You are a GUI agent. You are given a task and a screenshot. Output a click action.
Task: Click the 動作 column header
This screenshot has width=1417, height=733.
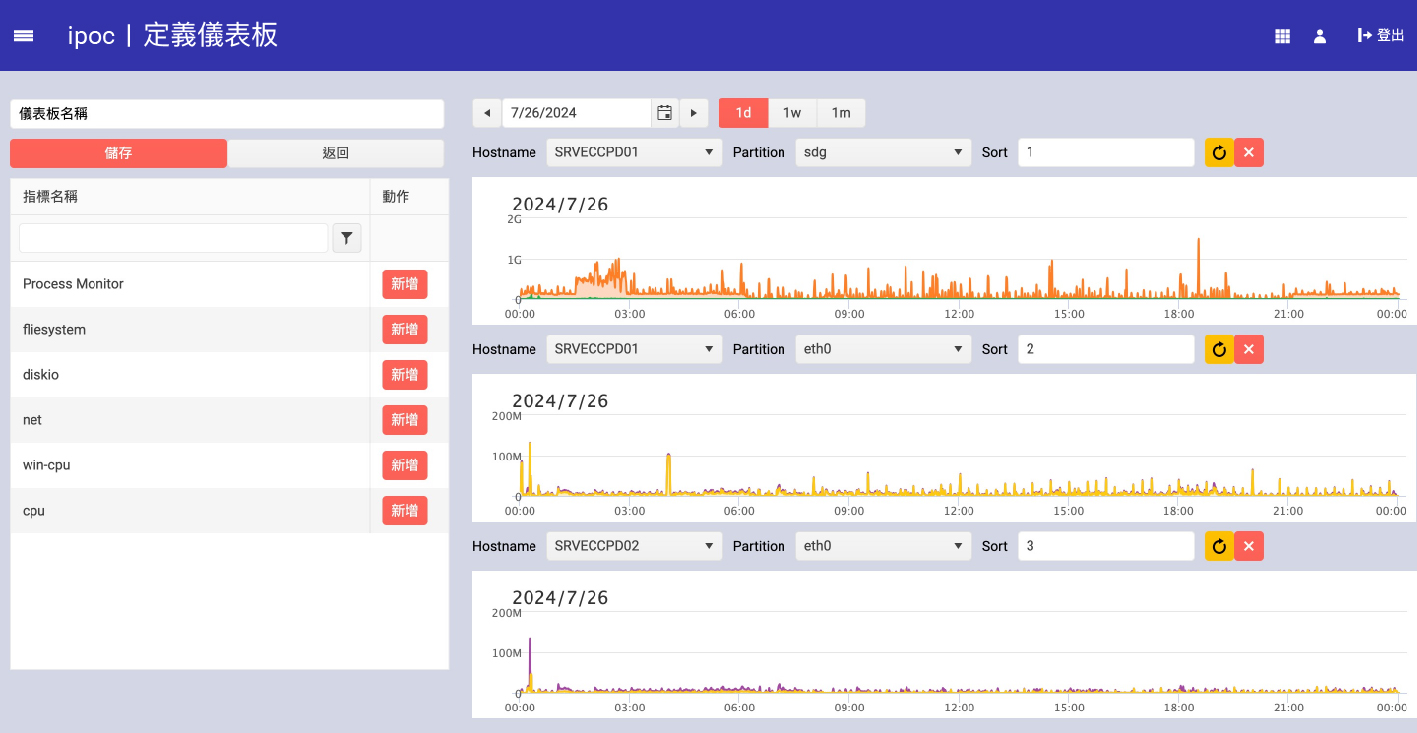click(x=409, y=197)
